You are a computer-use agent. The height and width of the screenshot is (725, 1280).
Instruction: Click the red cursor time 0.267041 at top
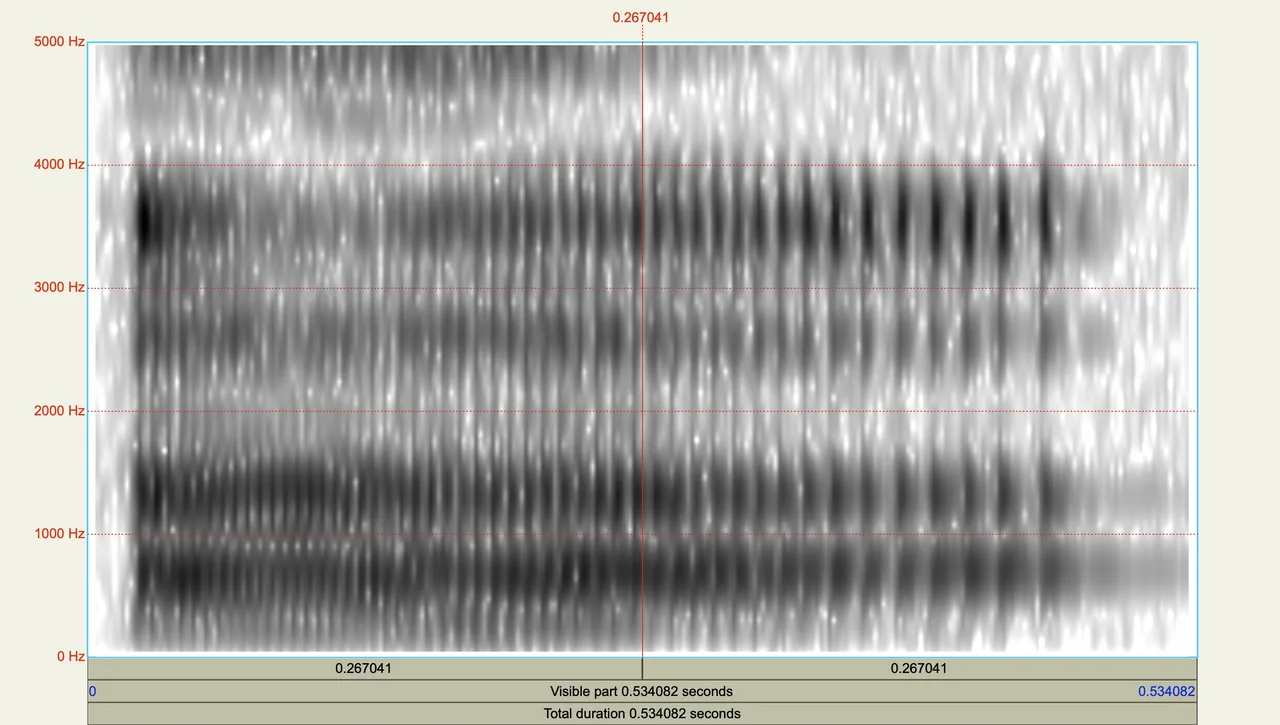pos(641,17)
